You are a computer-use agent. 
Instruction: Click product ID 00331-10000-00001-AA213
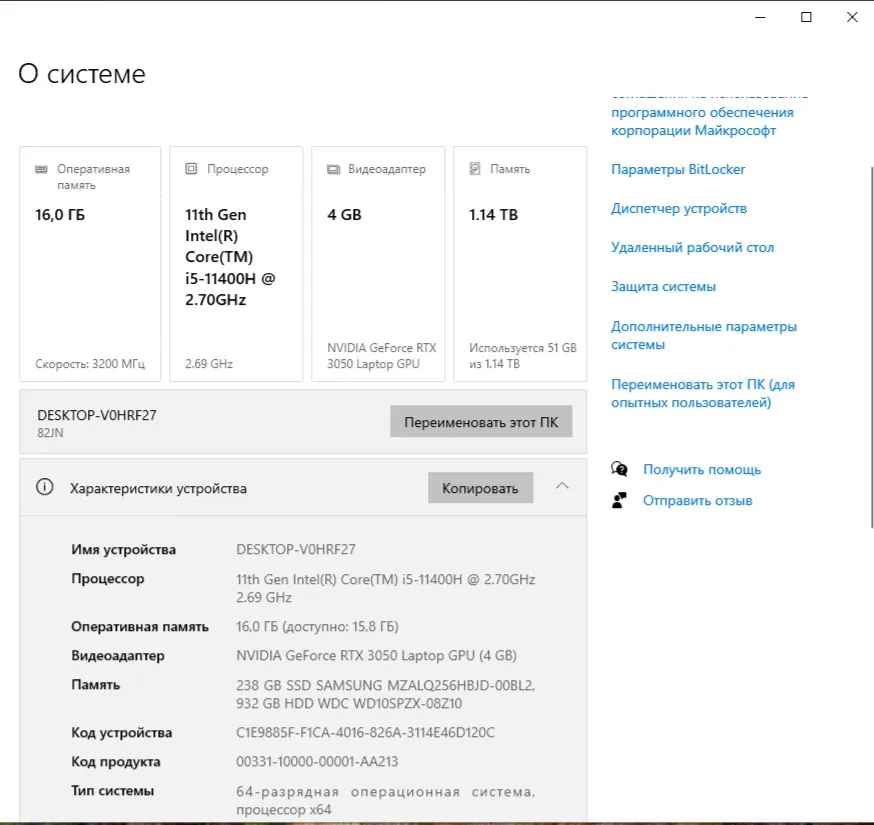pos(317,761)
